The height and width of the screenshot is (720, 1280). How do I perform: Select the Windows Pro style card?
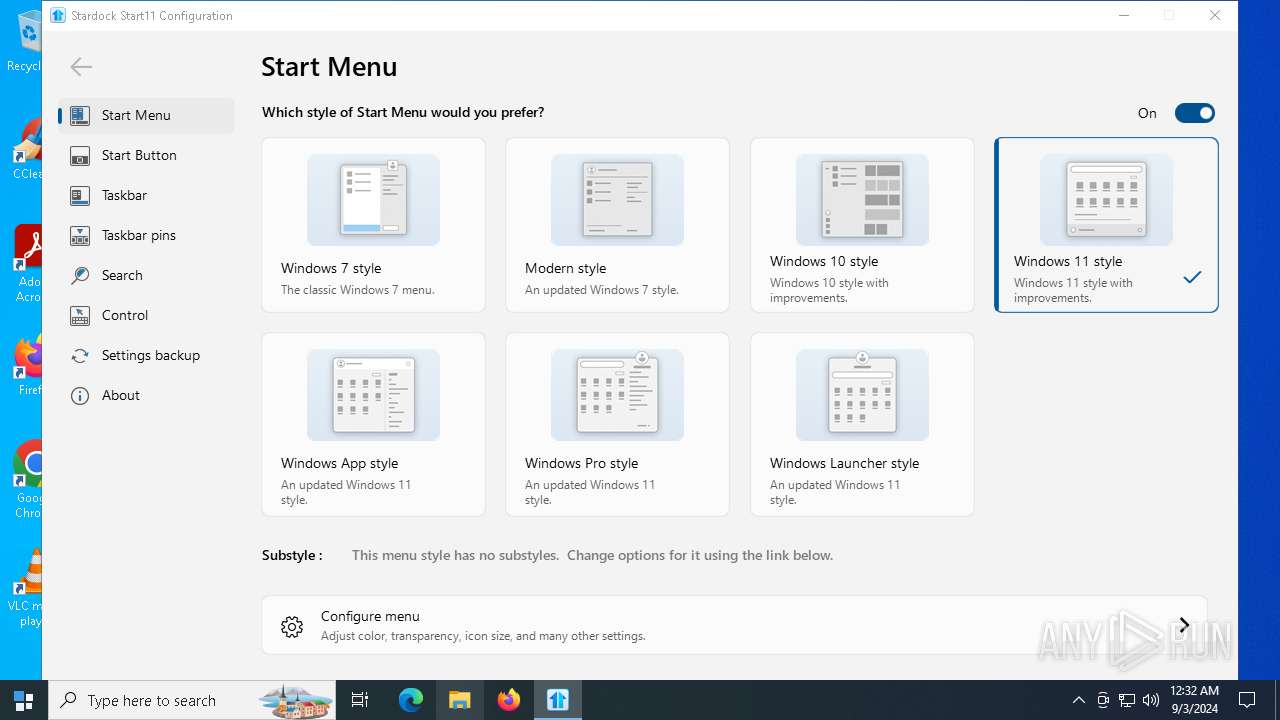click(617, 425)
